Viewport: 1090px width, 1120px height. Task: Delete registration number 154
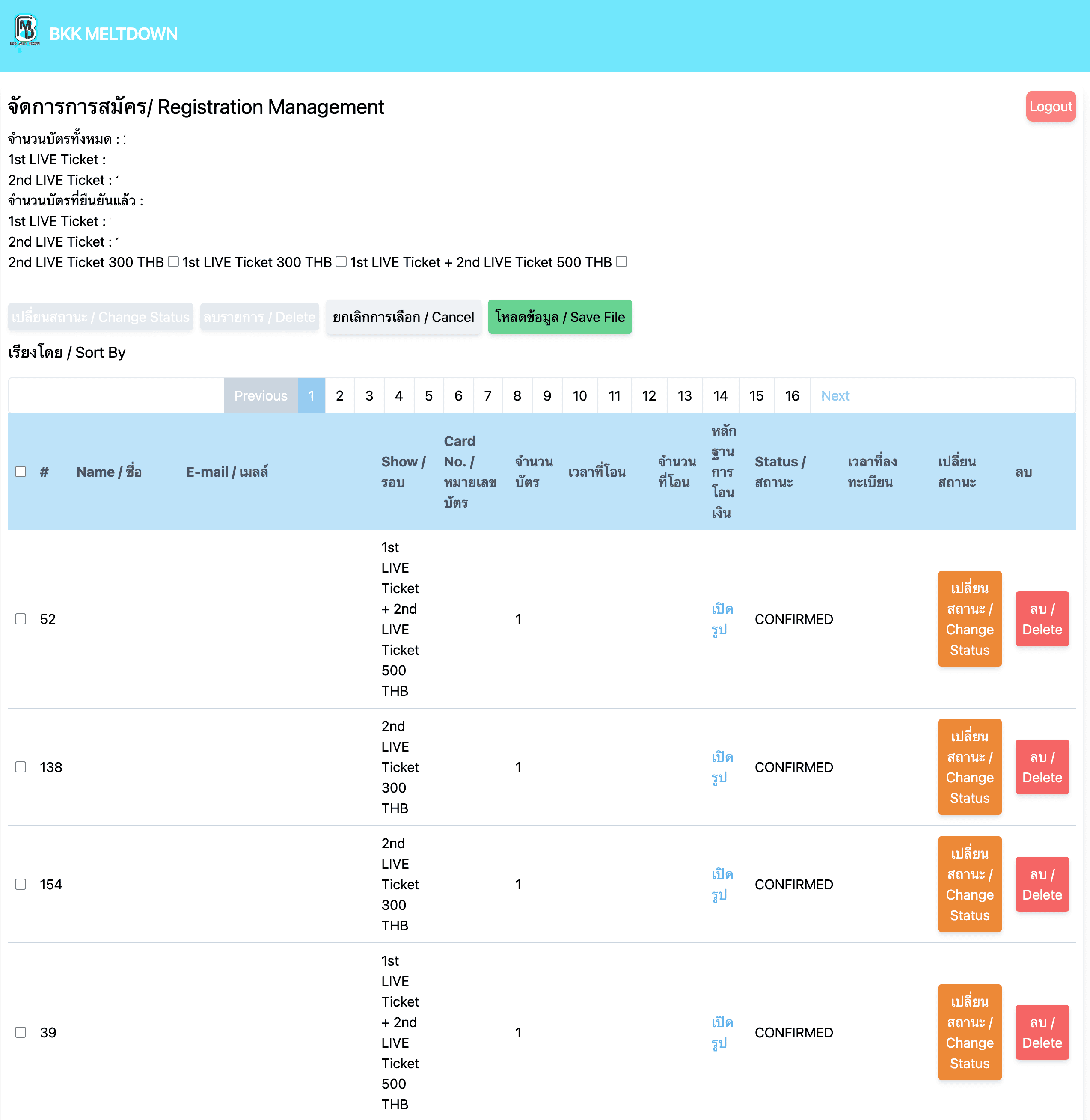pos(1042,884)
